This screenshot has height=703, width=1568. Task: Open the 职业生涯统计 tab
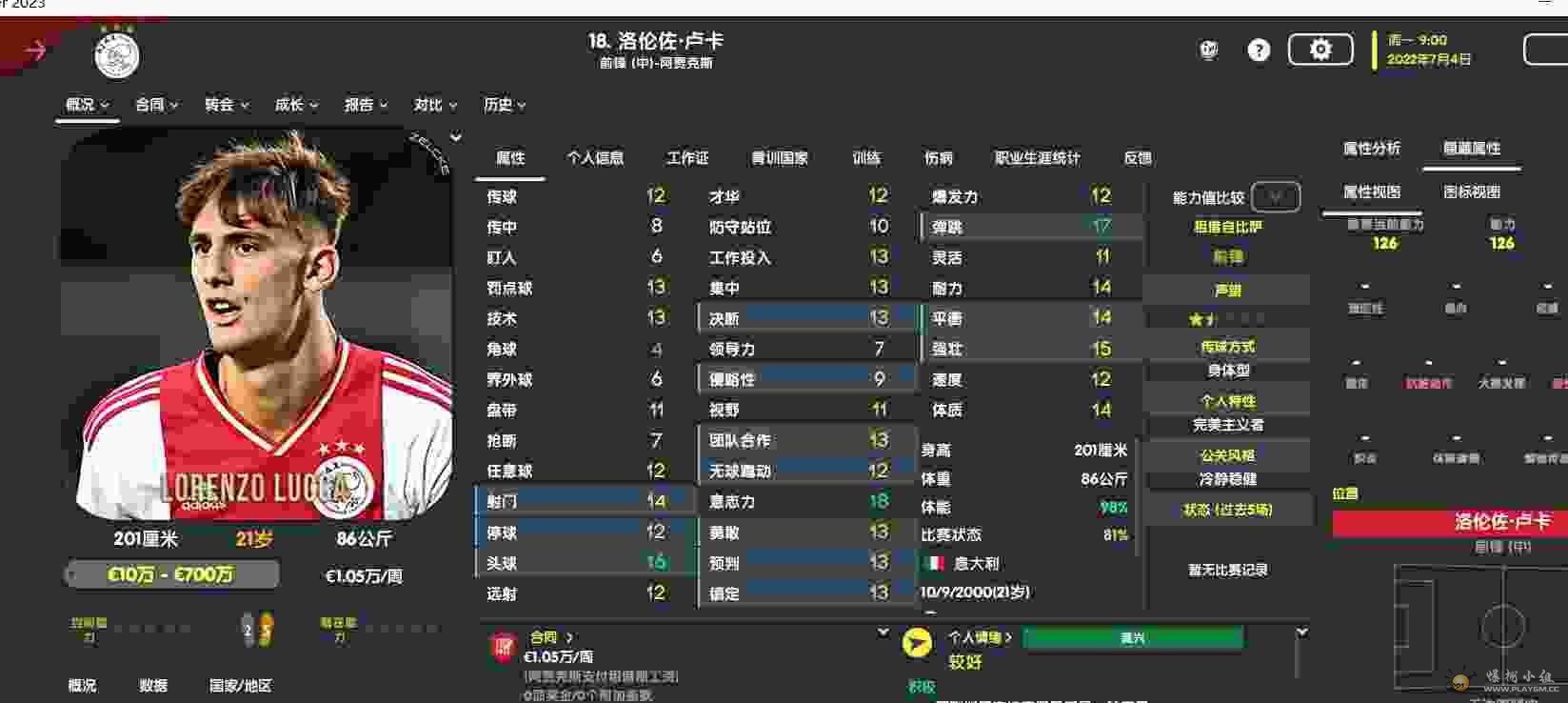(x=1037, y=158)
